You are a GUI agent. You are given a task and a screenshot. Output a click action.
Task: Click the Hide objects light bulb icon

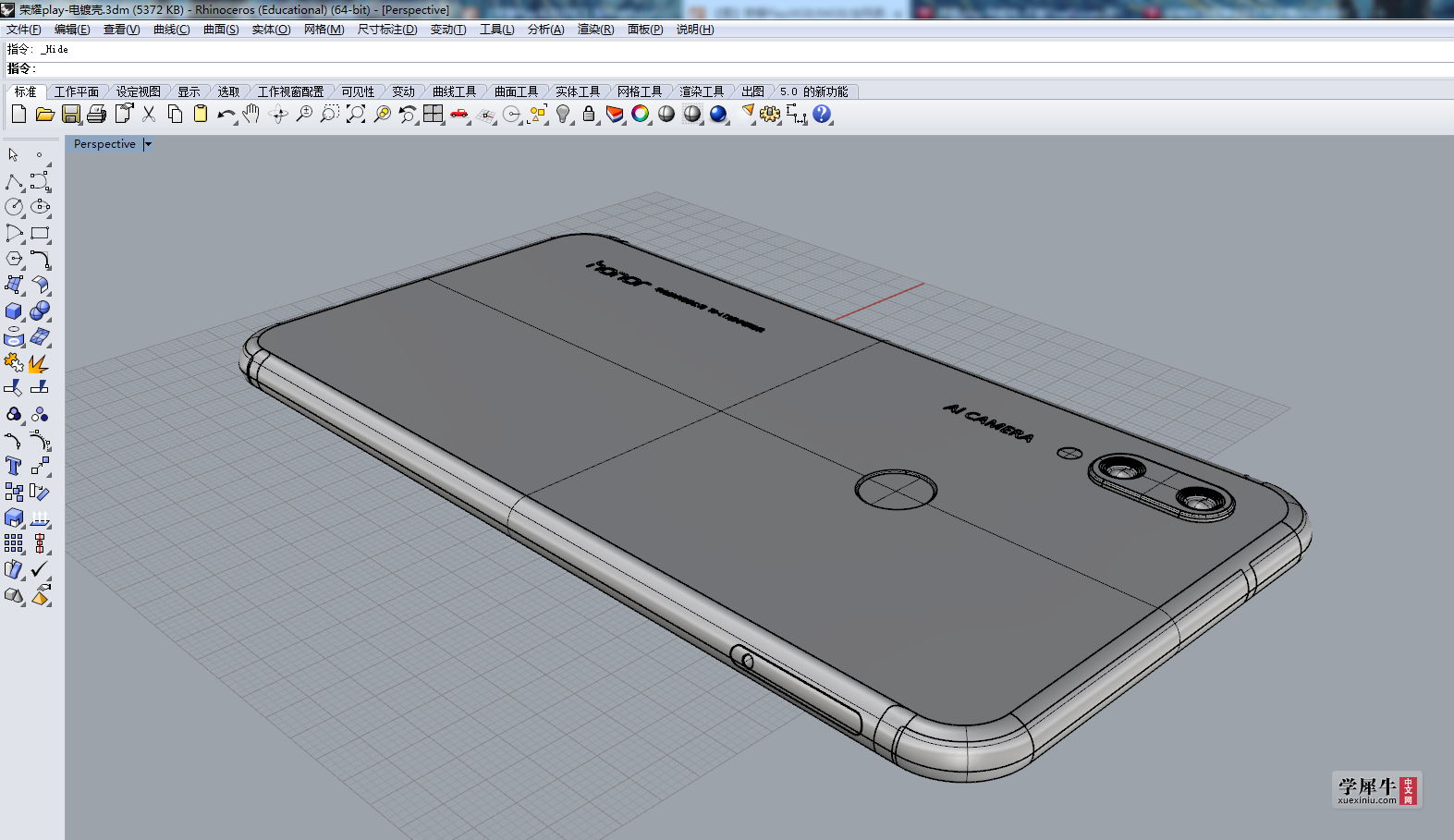(563, 114)
